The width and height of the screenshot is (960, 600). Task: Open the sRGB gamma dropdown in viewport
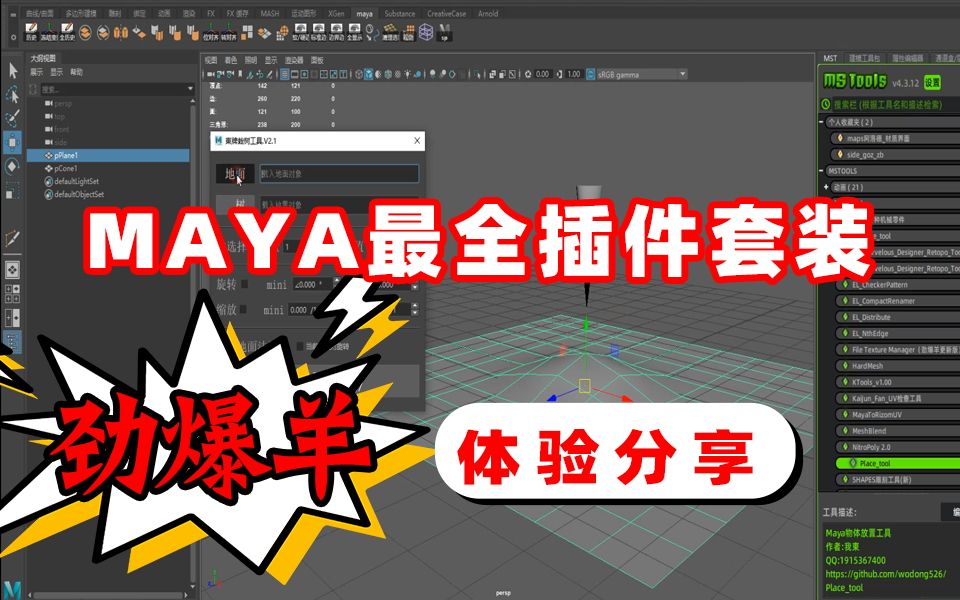pyautogui.click(x=640, y=72)
